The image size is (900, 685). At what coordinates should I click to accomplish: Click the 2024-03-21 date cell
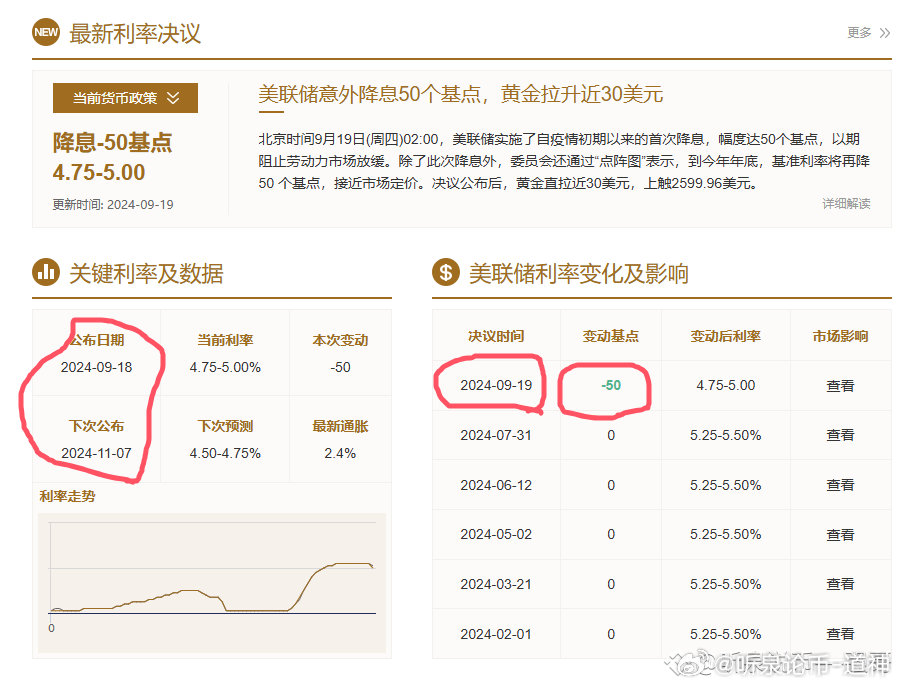coord(496,584)
